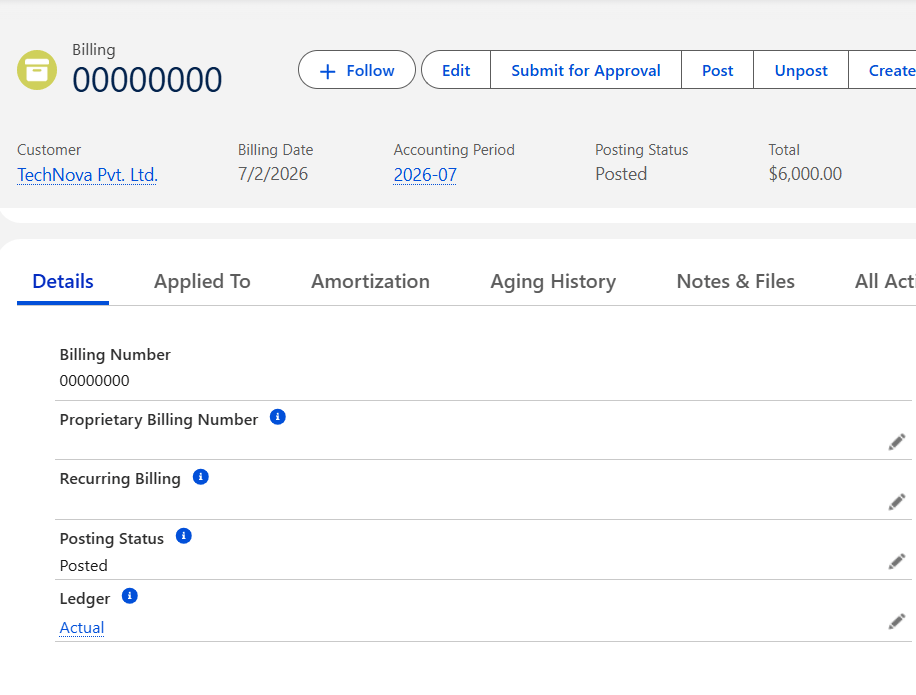Open info tooltip for Proprietary Billing Number
This screenshot has height=695, width=916.
pyautogui.click(x=277, y=417)
